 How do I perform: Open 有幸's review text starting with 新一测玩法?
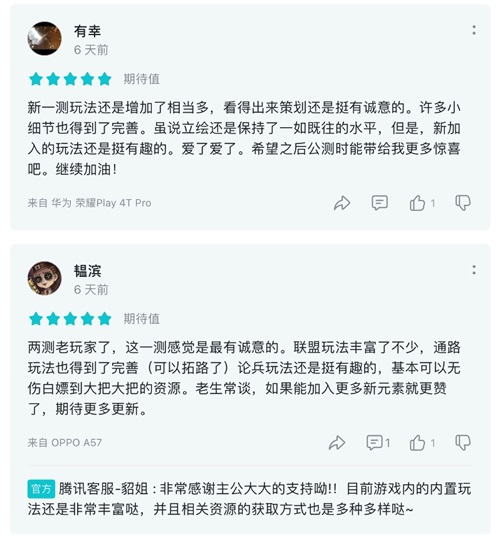click(x=244, y=138)
